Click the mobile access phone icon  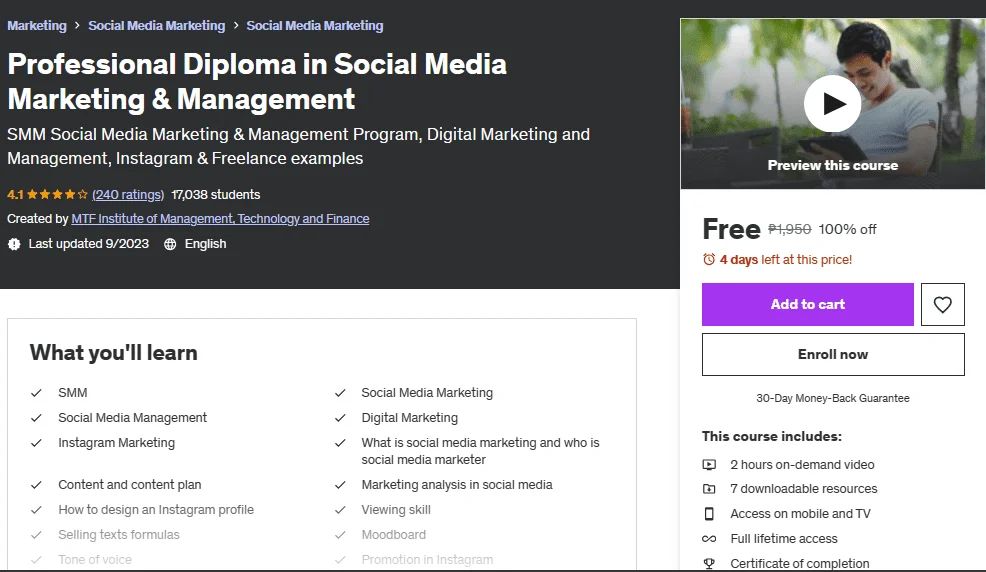[x=709, y=514]
